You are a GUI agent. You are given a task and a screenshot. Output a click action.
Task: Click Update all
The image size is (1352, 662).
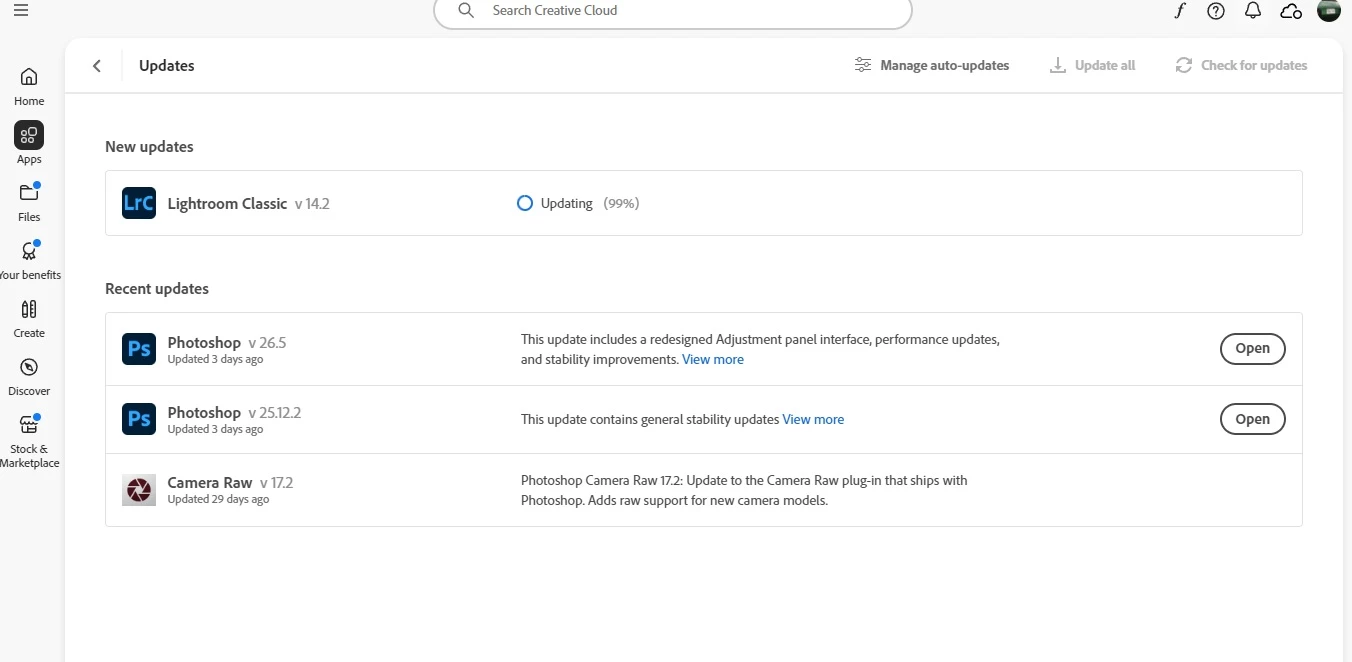1092,65
